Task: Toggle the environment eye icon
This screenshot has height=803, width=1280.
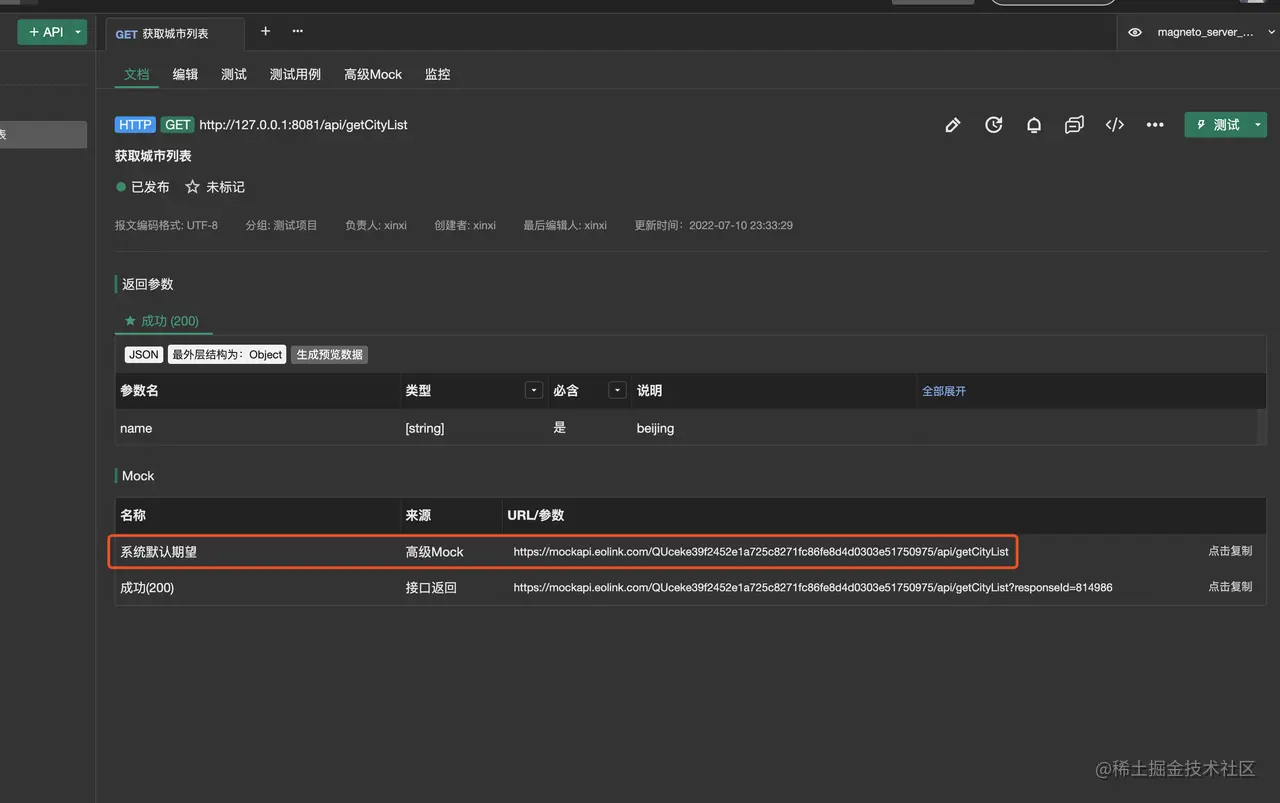Action: [x=1135, y=32]
